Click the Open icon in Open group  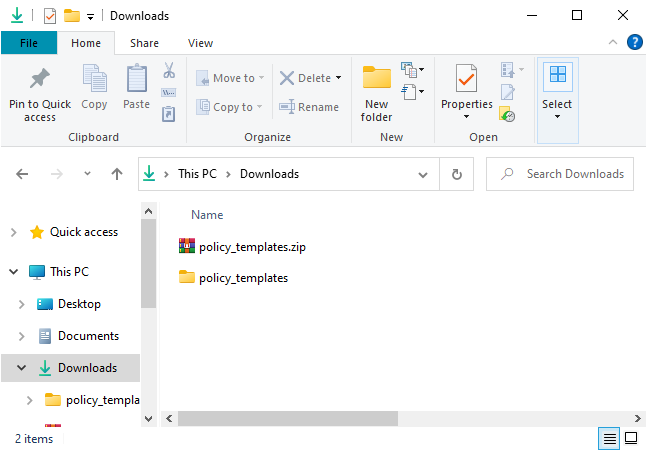[508, 69]
